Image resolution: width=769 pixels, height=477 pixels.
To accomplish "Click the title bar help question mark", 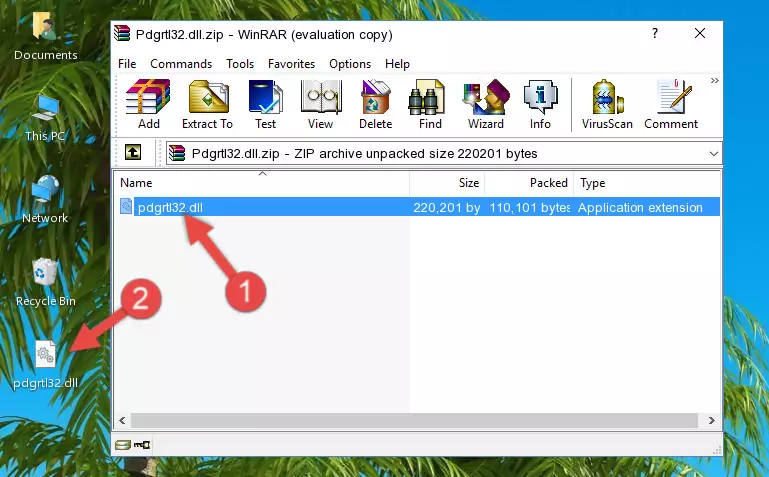I will point(655,33).
